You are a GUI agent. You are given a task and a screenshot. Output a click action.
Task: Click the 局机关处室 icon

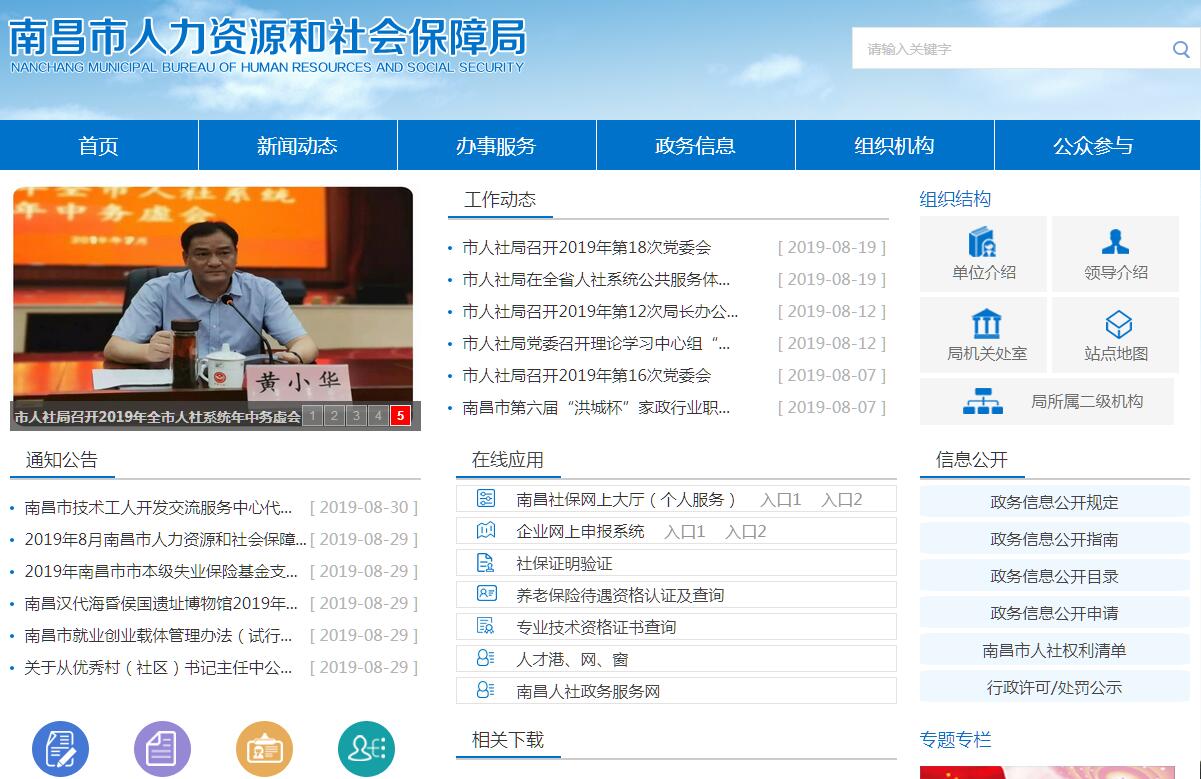986,324
